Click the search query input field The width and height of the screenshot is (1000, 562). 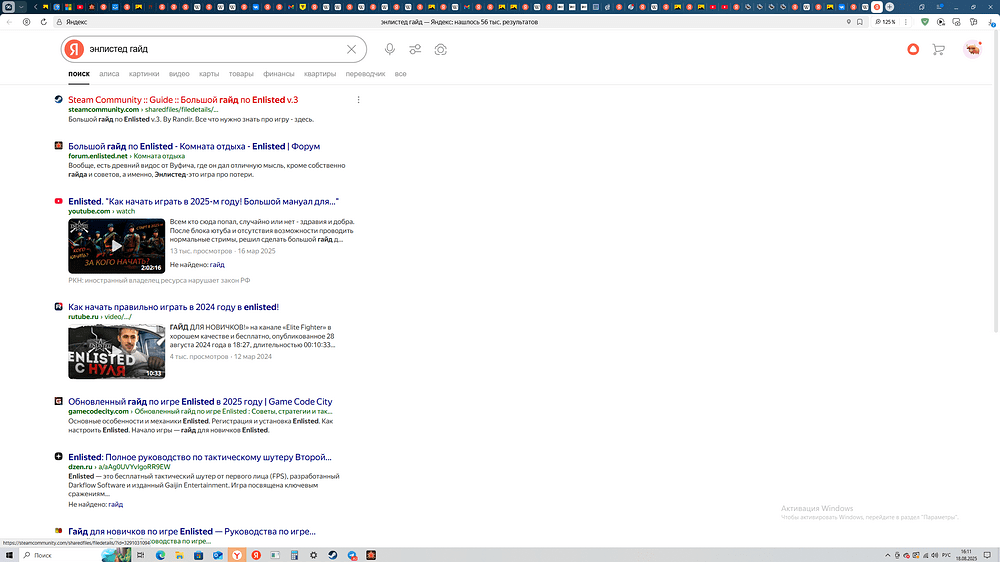(x=214, y=49)
